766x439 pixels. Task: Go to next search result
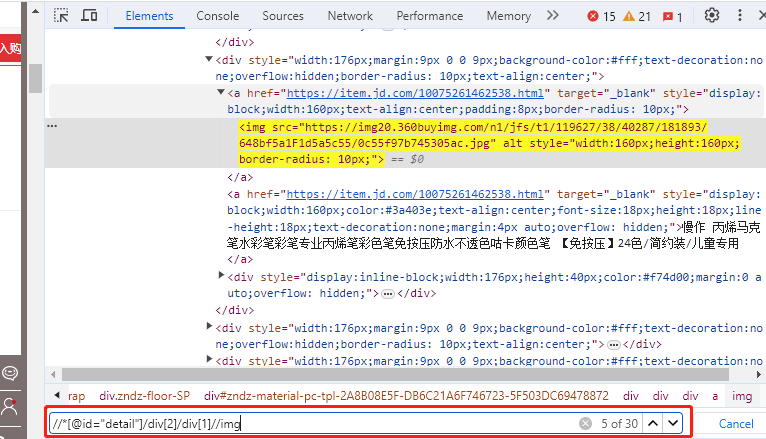coord(673,423)
